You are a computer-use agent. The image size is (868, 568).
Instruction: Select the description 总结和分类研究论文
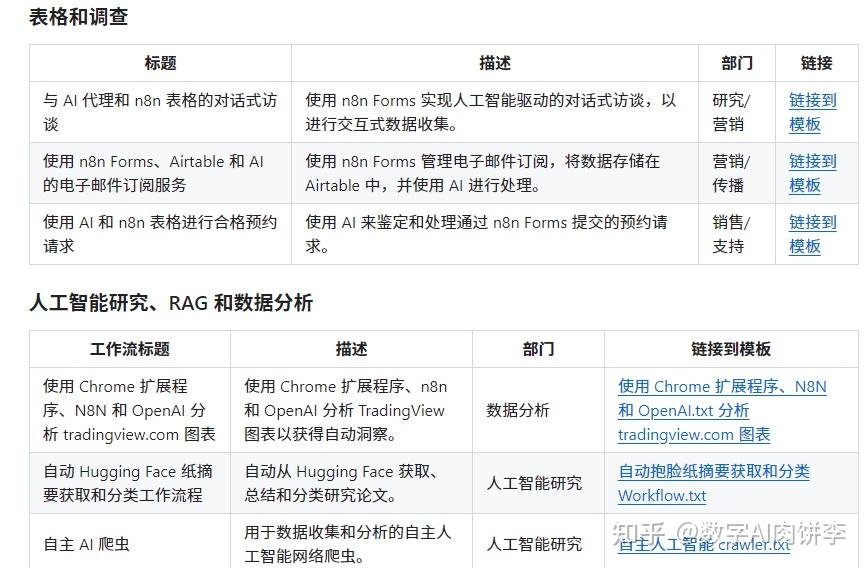click(352, 483)
